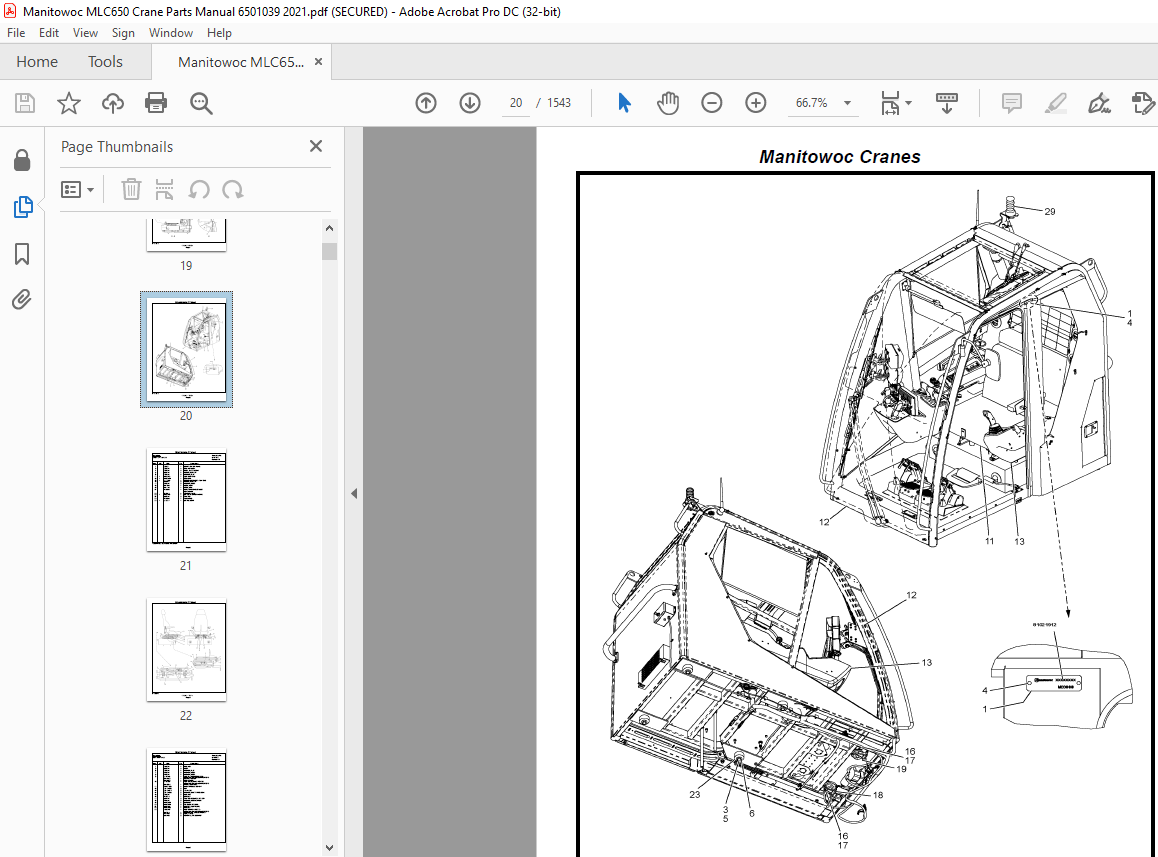Screen dimensions: 1158x857
Task: Close the Manitowoc MLC65 document tab
Action: pos(318,62)
